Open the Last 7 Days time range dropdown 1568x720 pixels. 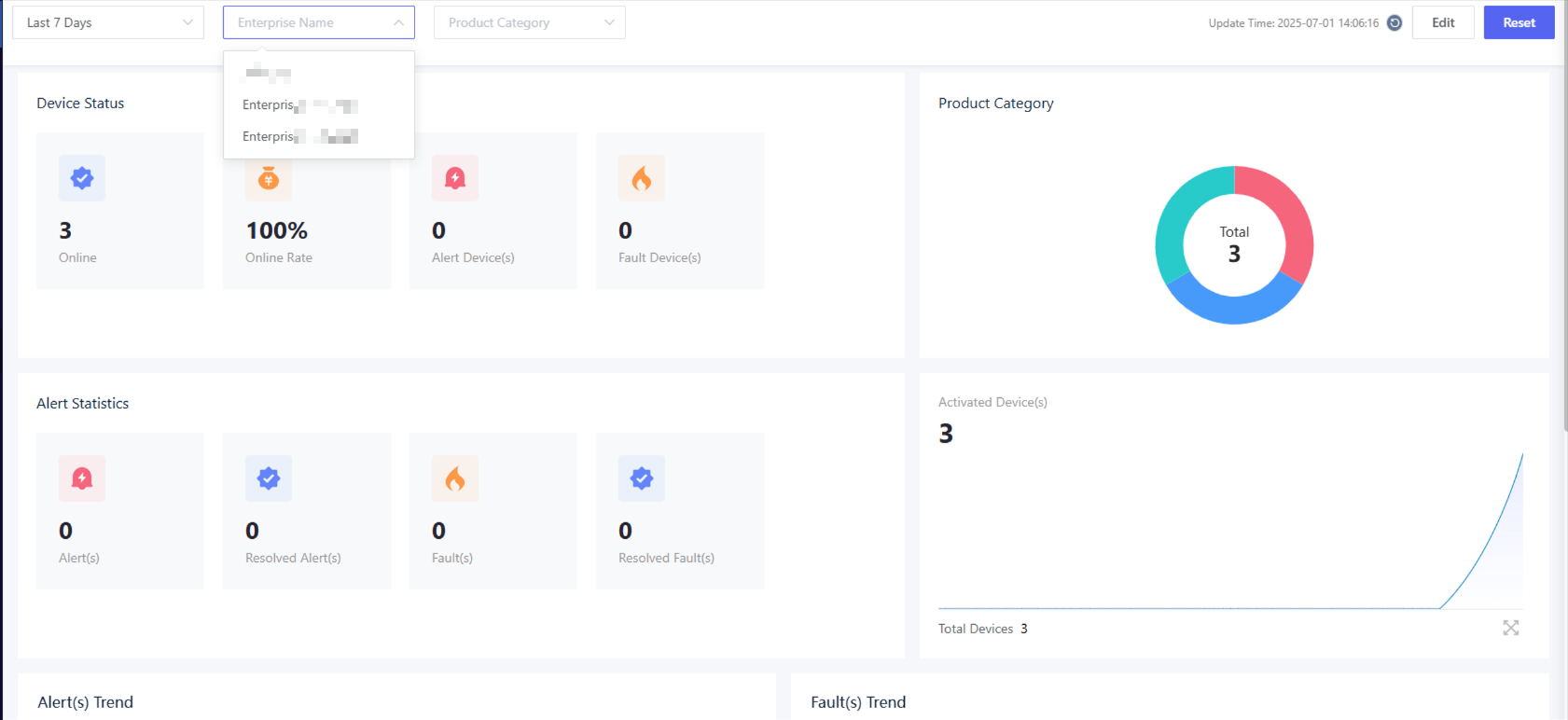click(108, 22)
